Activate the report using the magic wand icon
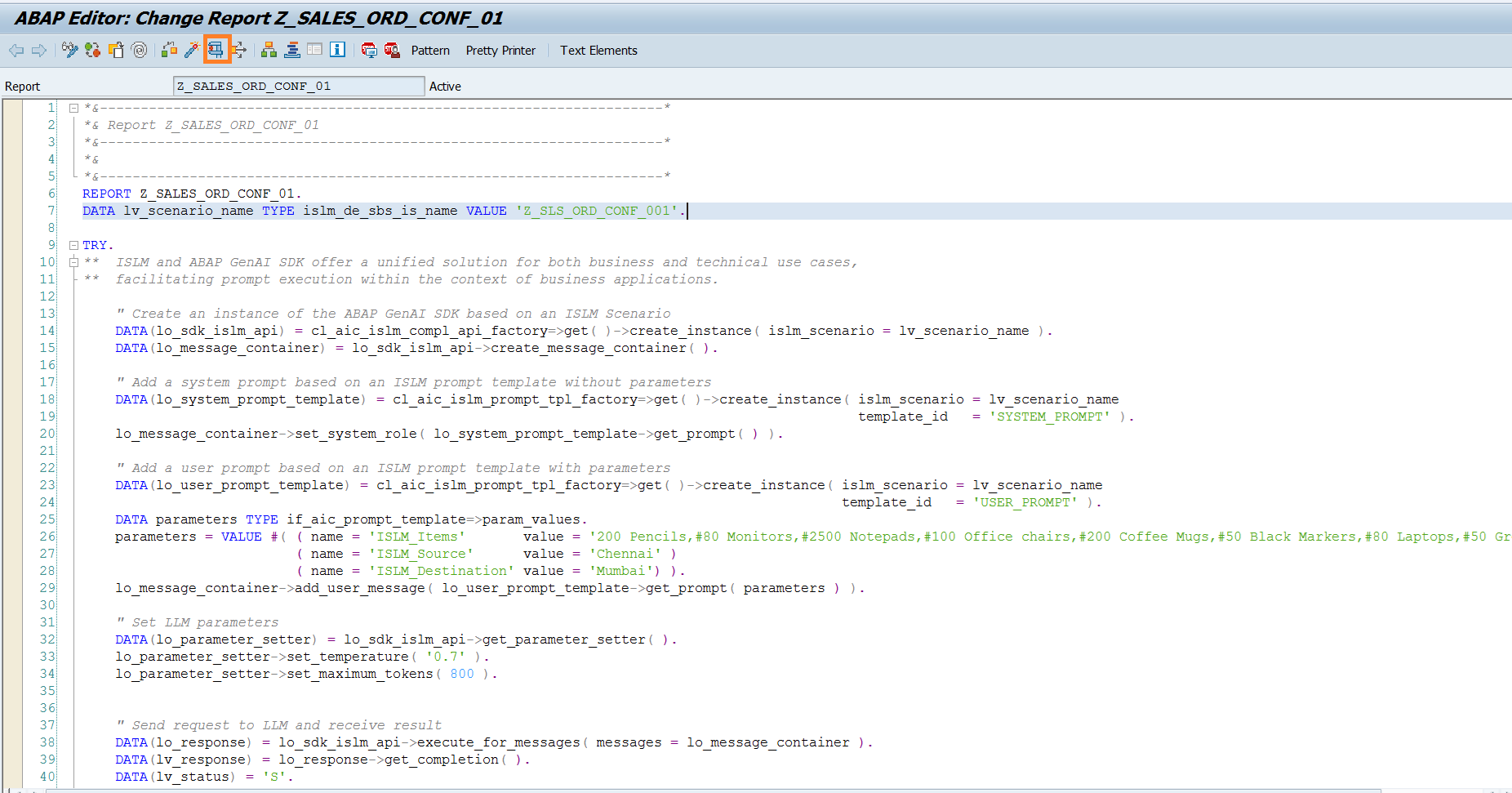 (x=192, y=51)
